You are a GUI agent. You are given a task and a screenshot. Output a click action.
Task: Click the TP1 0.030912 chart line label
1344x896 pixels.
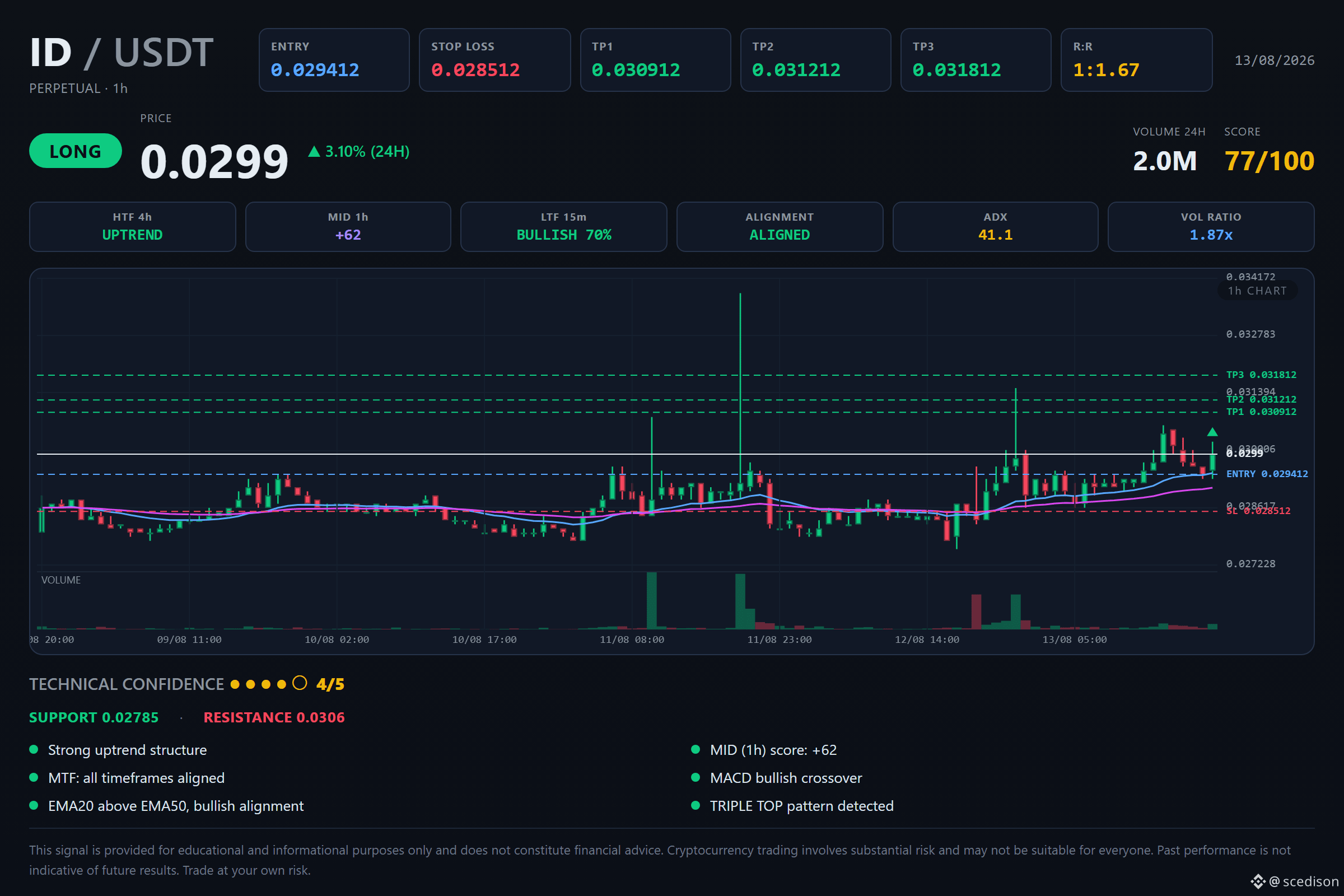coord(1261,412)
